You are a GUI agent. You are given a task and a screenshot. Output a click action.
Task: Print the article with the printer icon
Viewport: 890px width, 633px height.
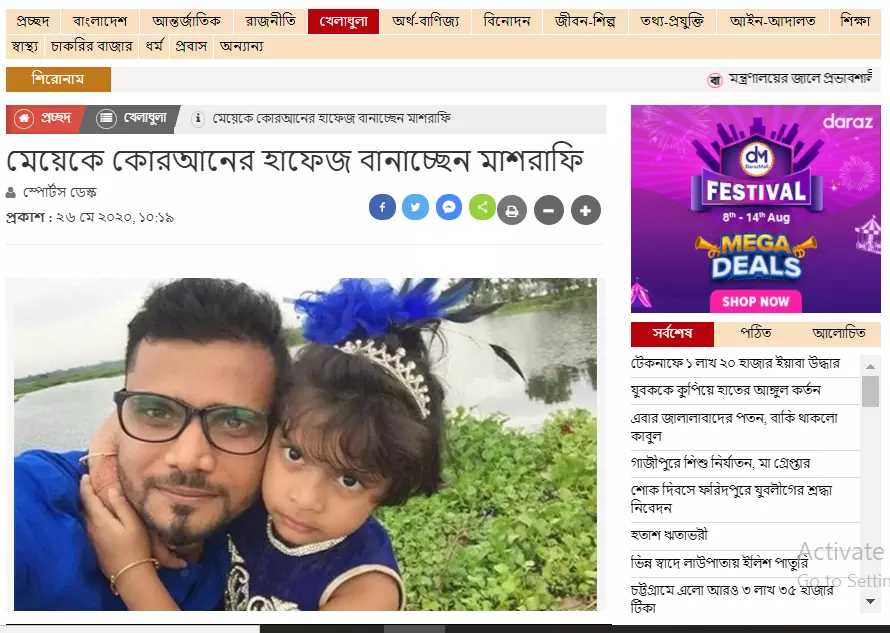point(512,211)
